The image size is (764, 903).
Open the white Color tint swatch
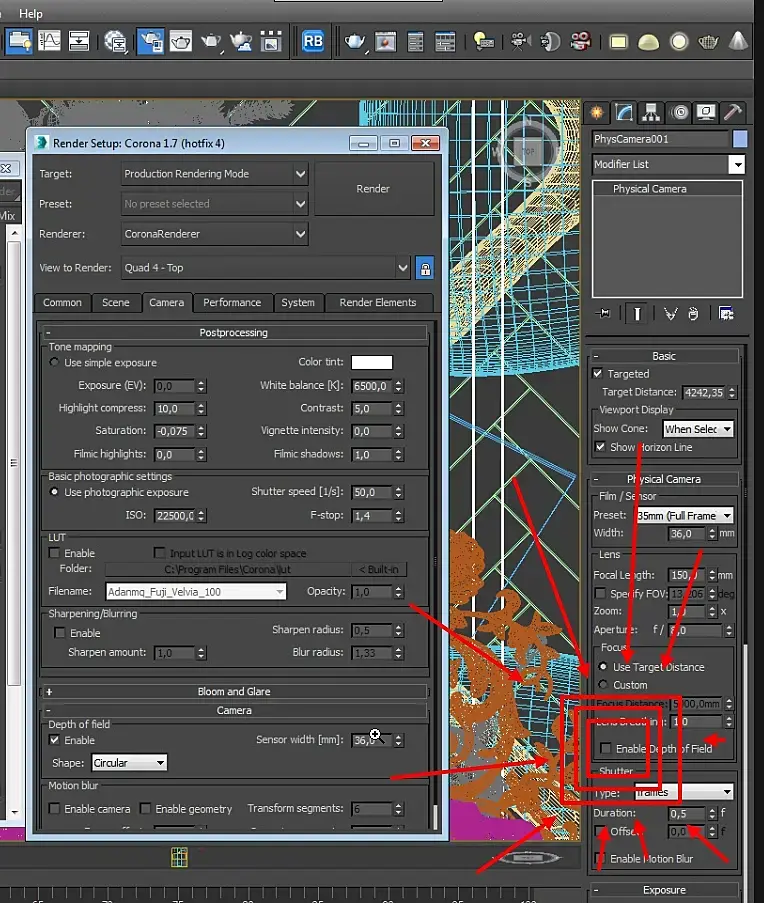coord(372,362)
